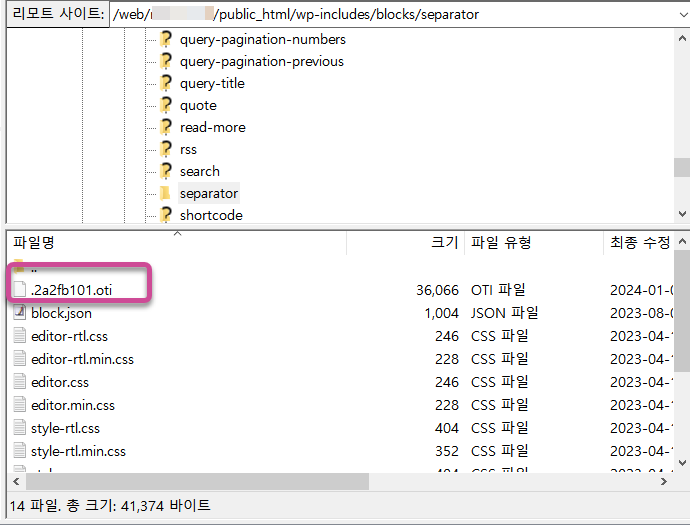Click the editor.css file icon
The width and height of the screenshot is (690, 526).
coord(19,381)
